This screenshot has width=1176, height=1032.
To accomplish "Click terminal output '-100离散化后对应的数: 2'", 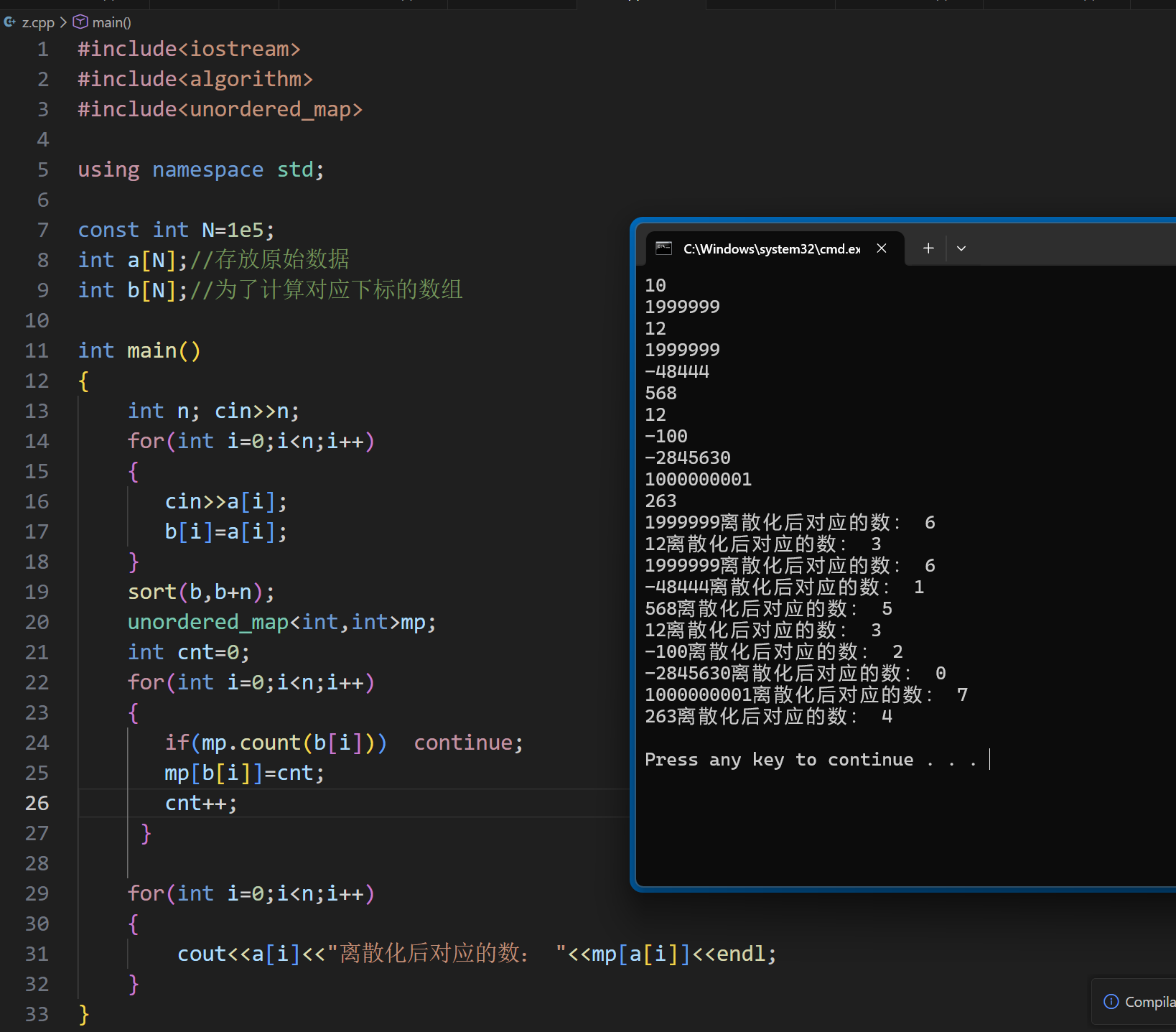I will coord(774,651).
